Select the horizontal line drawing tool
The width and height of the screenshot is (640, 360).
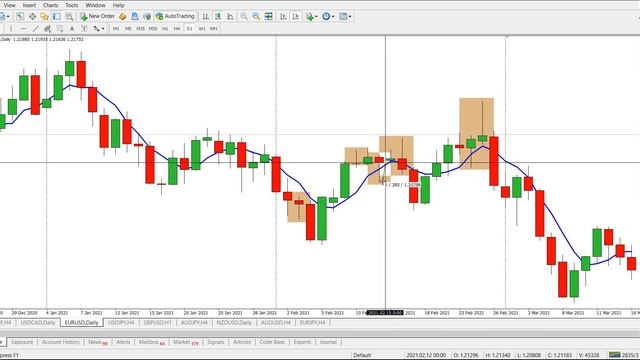(23, 29)
